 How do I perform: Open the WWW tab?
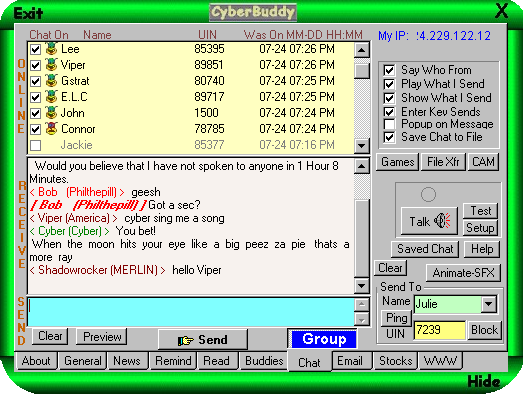440,361
